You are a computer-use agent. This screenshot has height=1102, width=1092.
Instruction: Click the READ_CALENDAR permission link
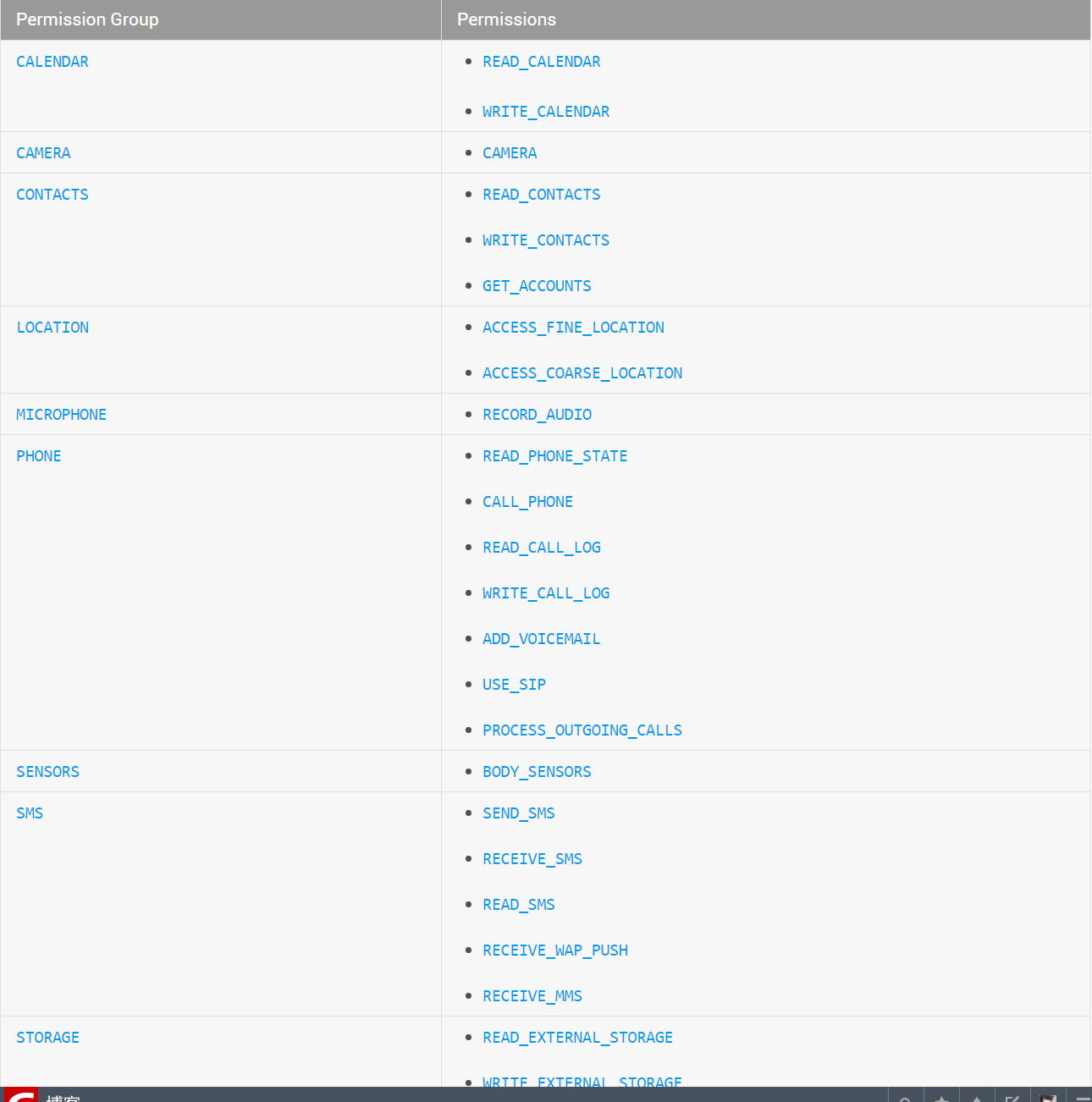[542, 62]
